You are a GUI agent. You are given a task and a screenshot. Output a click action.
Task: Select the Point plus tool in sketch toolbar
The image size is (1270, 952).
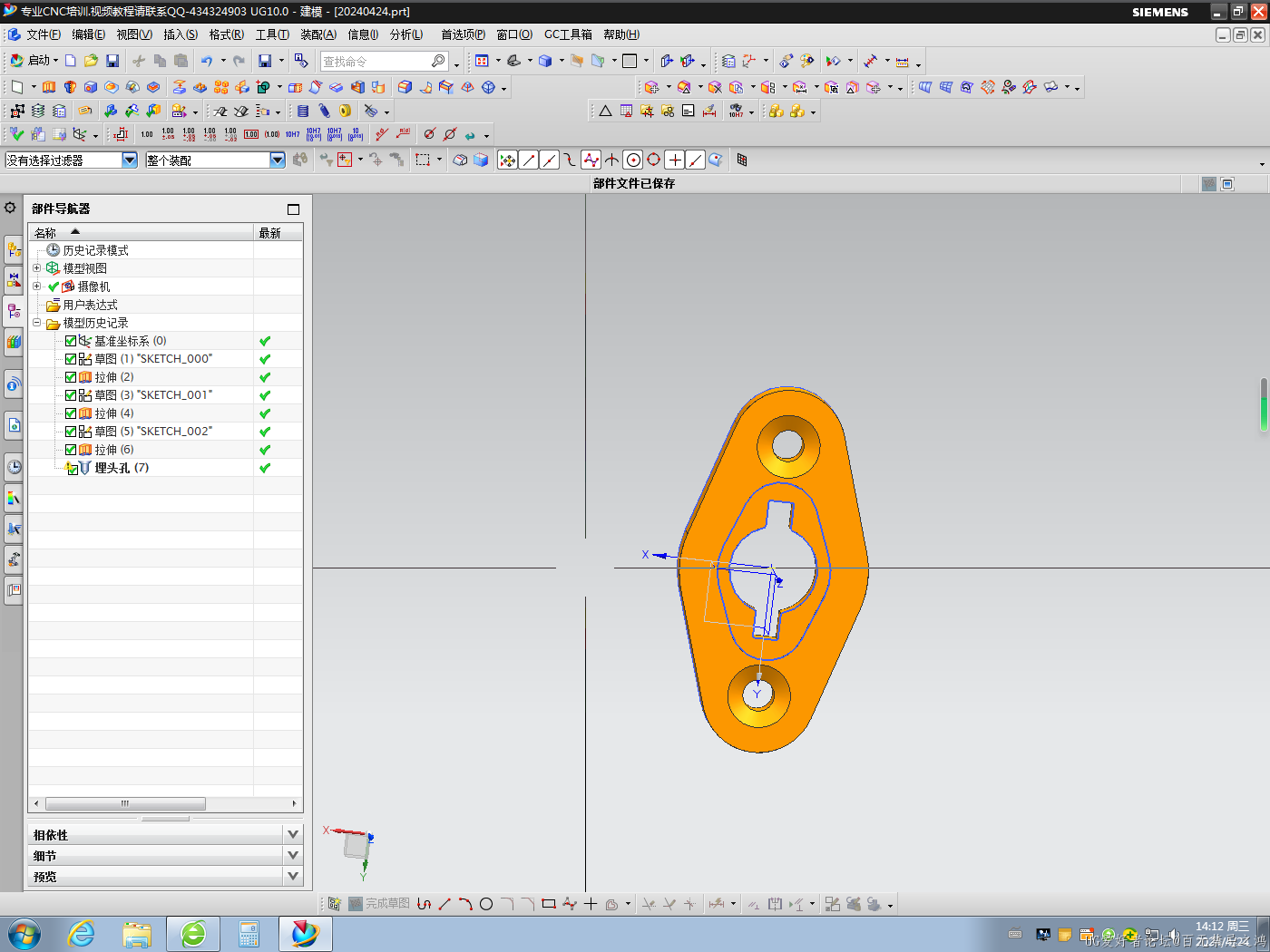[591, 904]
